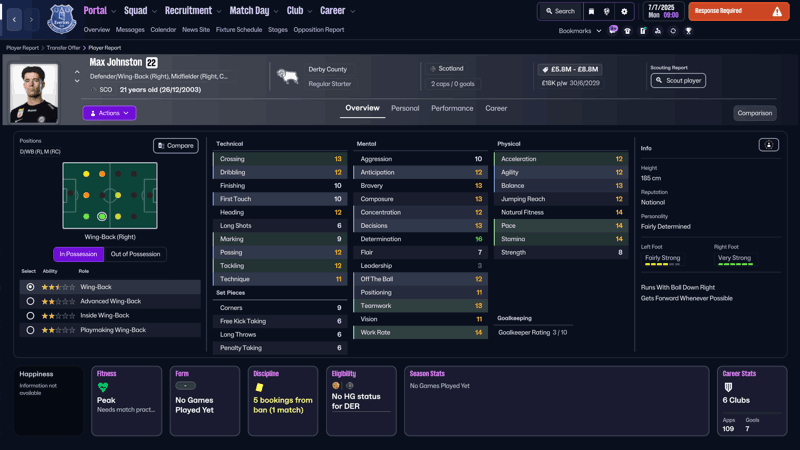Click the positions pitch diagram
Image resolution: width=800 pixels, height=450 pixels.
tap(110, 195)
